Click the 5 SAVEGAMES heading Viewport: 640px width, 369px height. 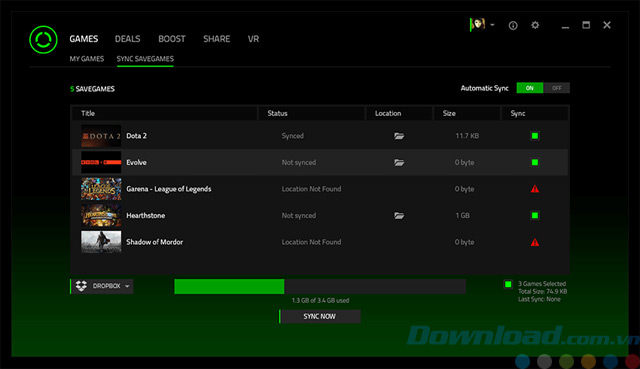tap(92, 89)
